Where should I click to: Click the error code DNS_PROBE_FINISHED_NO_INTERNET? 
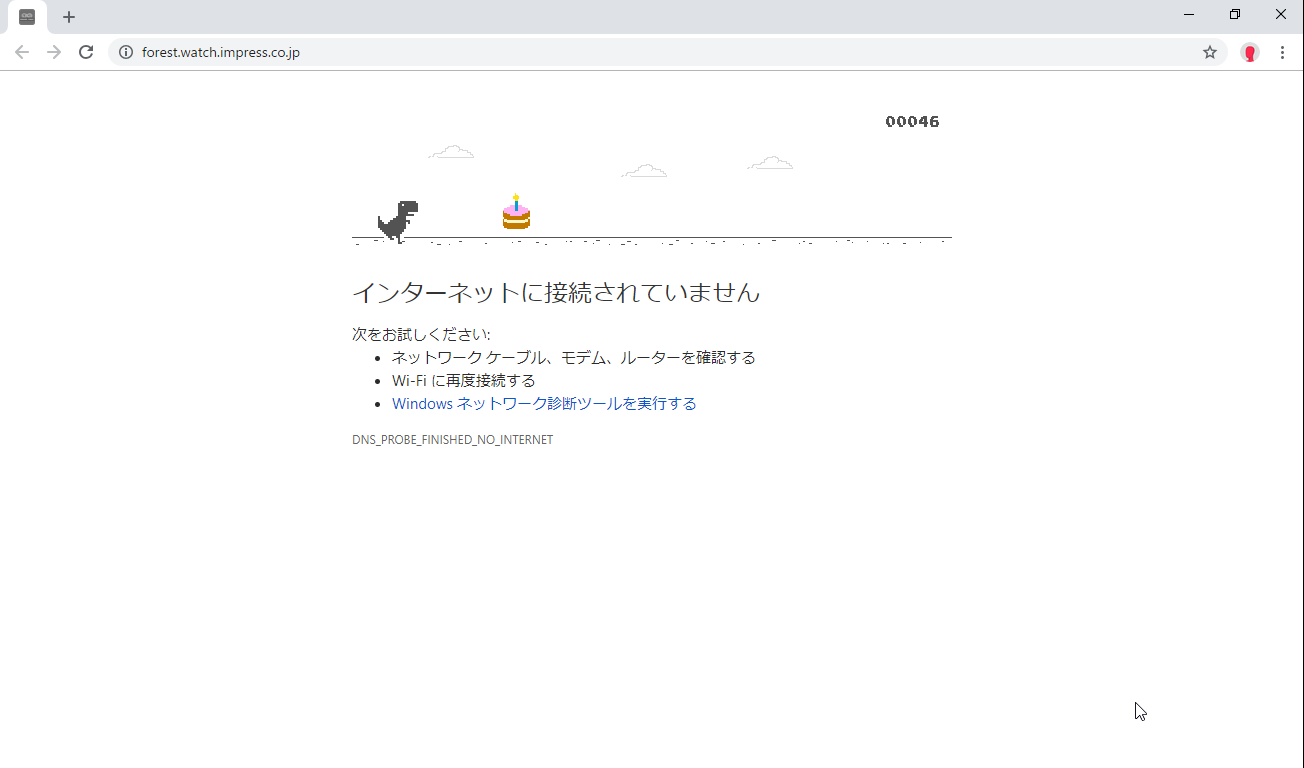coord(452,440)
